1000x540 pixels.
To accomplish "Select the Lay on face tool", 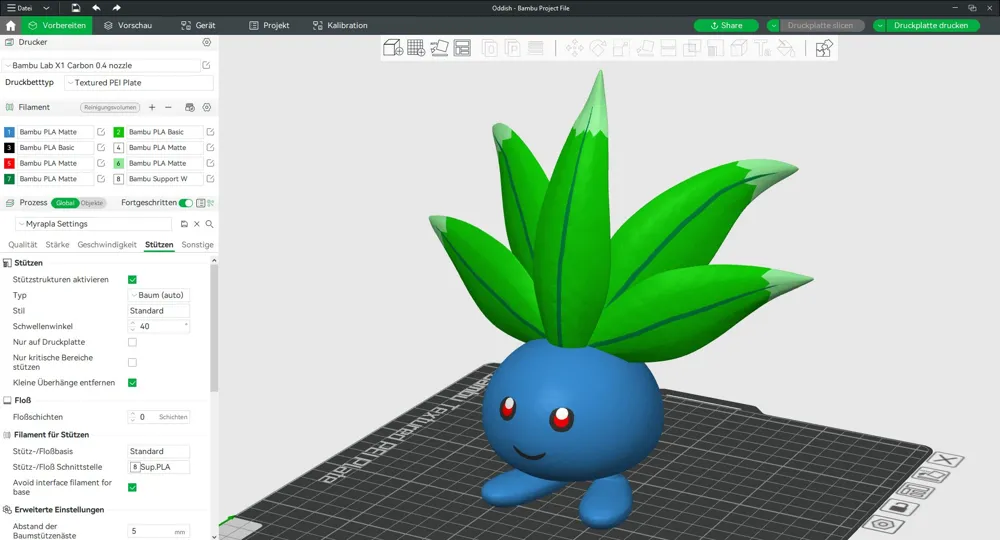I will (x=645, y=48).
